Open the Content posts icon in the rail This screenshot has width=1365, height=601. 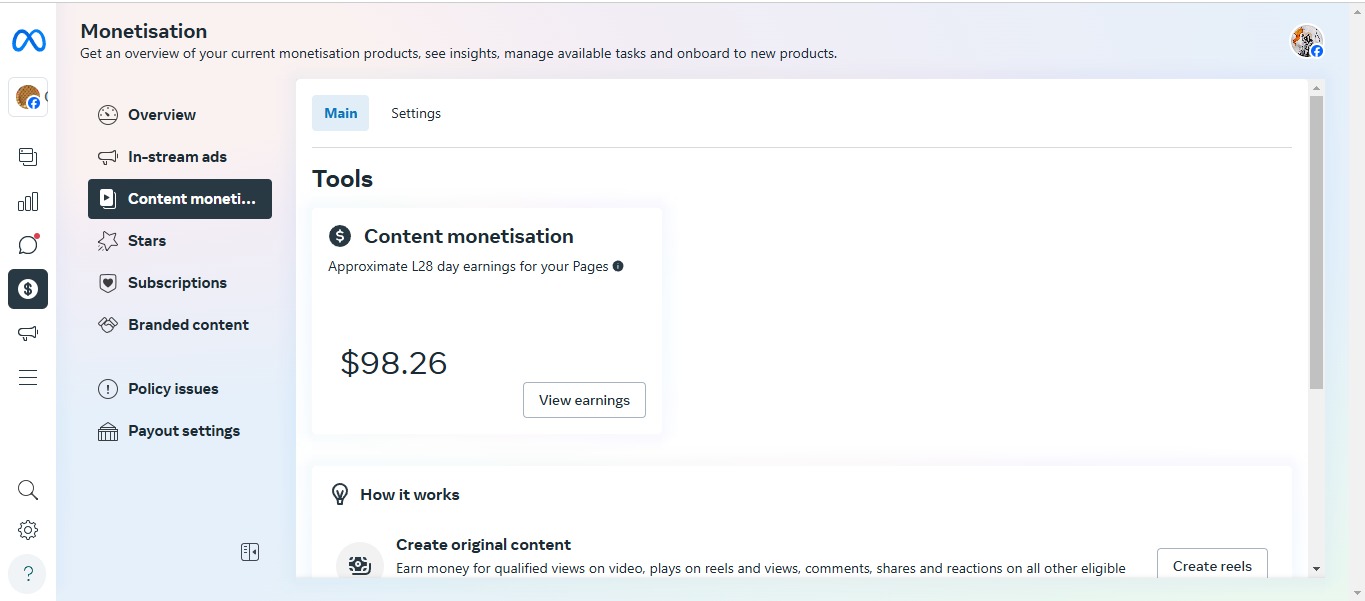(27, 156)
